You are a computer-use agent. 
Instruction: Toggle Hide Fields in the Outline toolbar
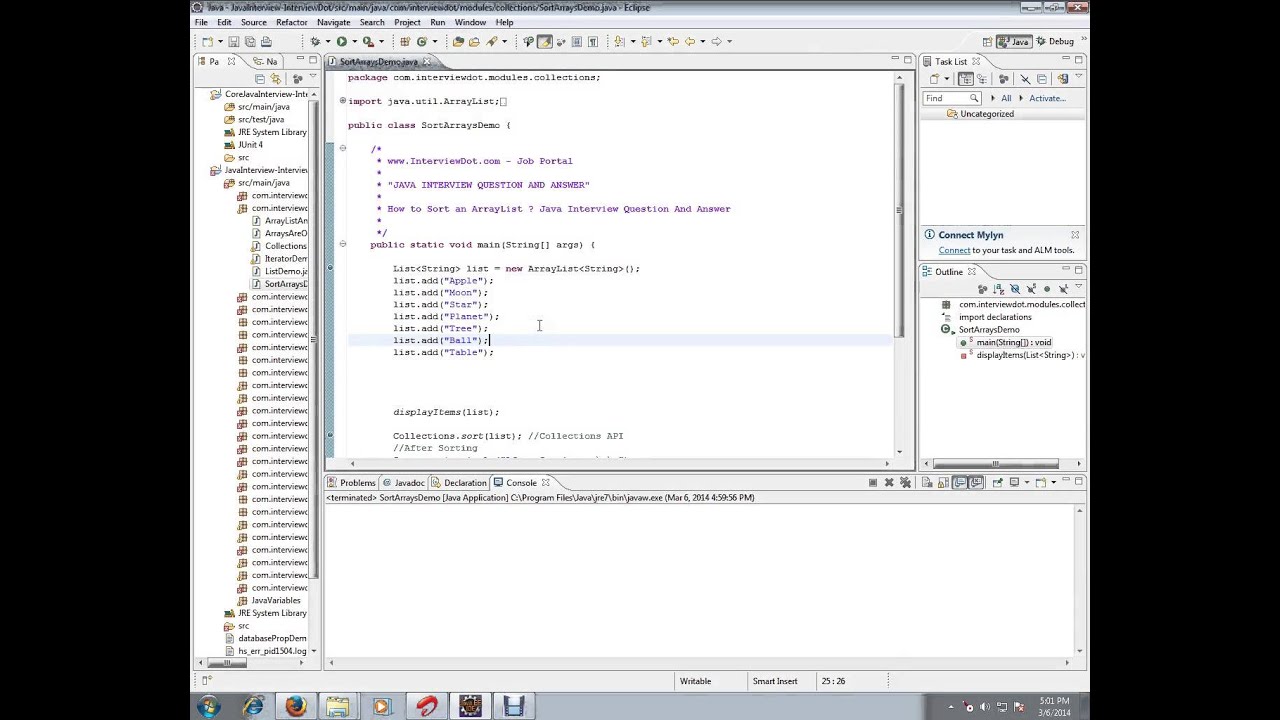click(x=1015, y=289)
